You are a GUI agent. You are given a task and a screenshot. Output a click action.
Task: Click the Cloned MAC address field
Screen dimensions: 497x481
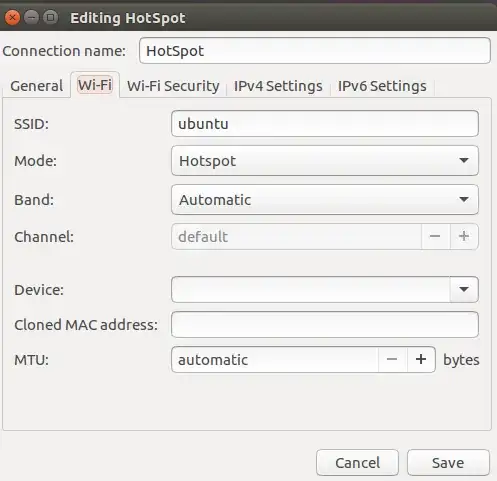pyautogui.click(x=325, y=325)
